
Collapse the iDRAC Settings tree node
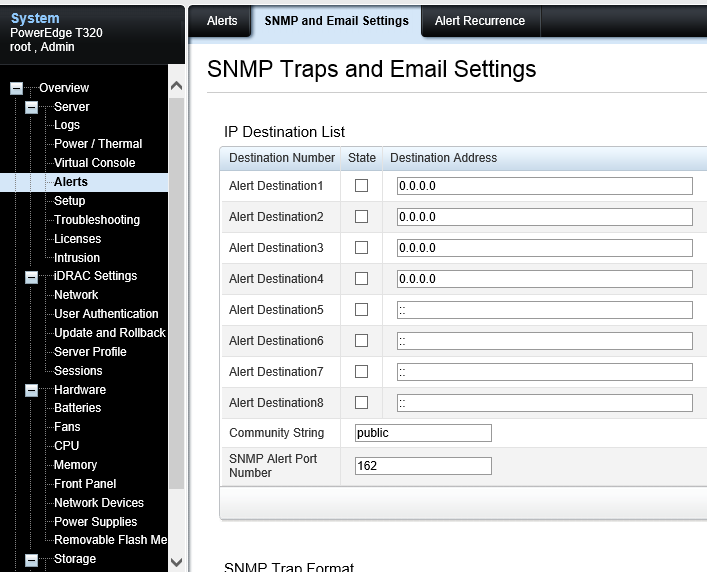coord(32,276)
